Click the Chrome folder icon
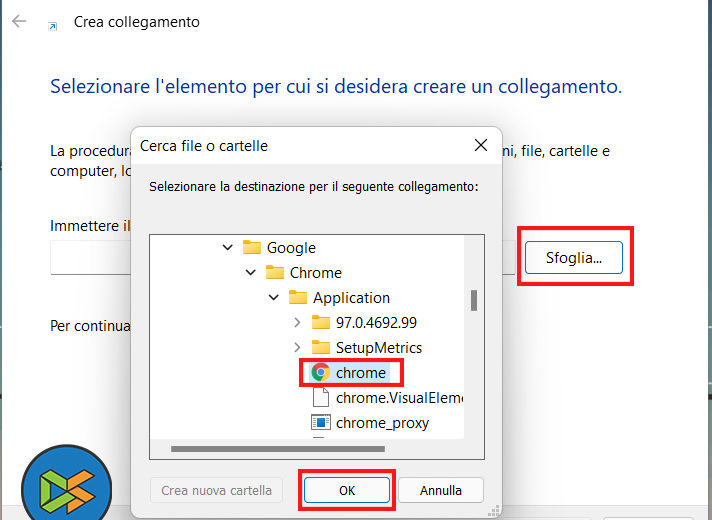The width and height of the screenshot is (712, 520). tap(275, 273)
